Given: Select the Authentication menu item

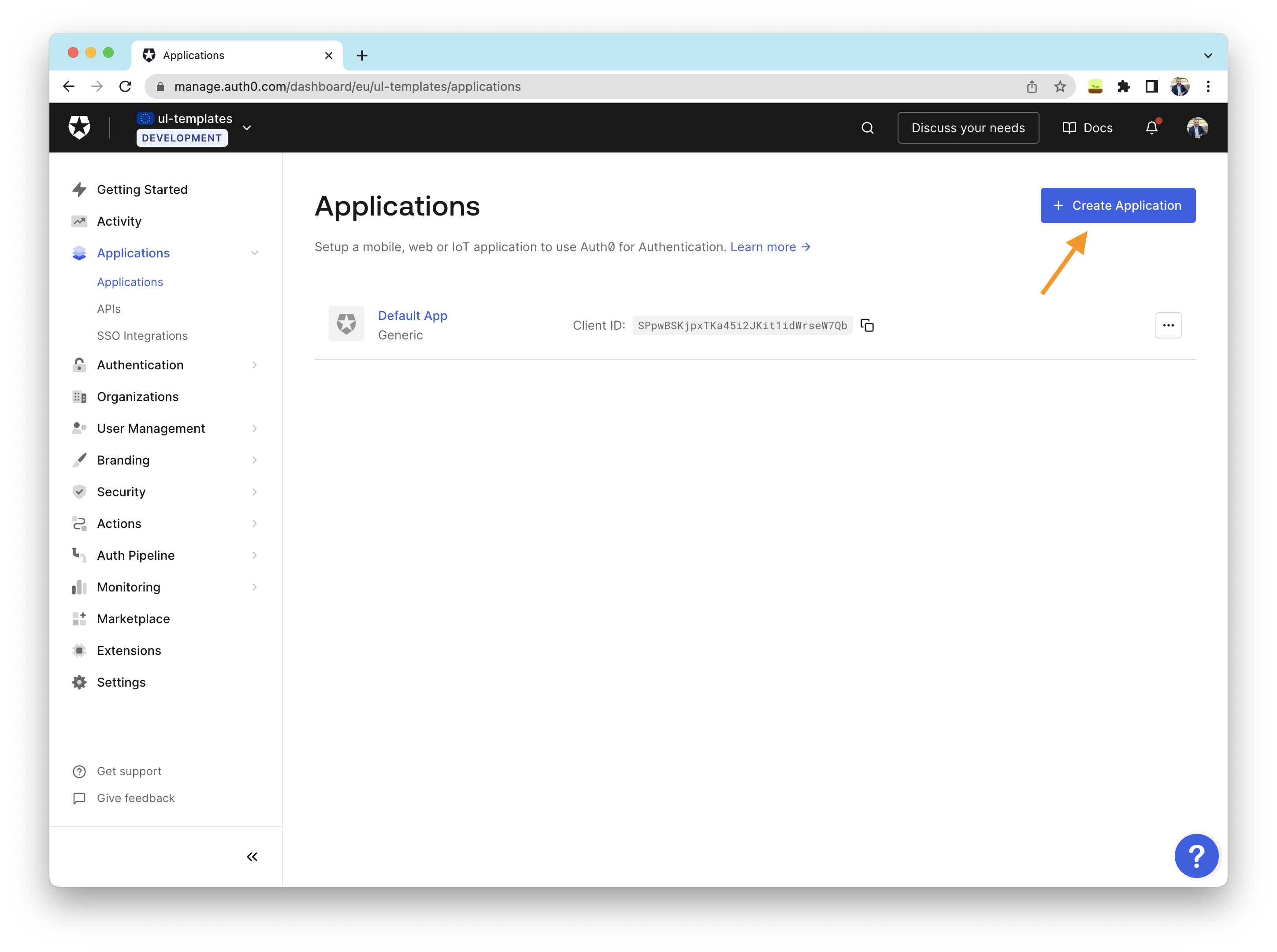Looking at the screenshot, I should pyautogui.click(x=140, y=364).
